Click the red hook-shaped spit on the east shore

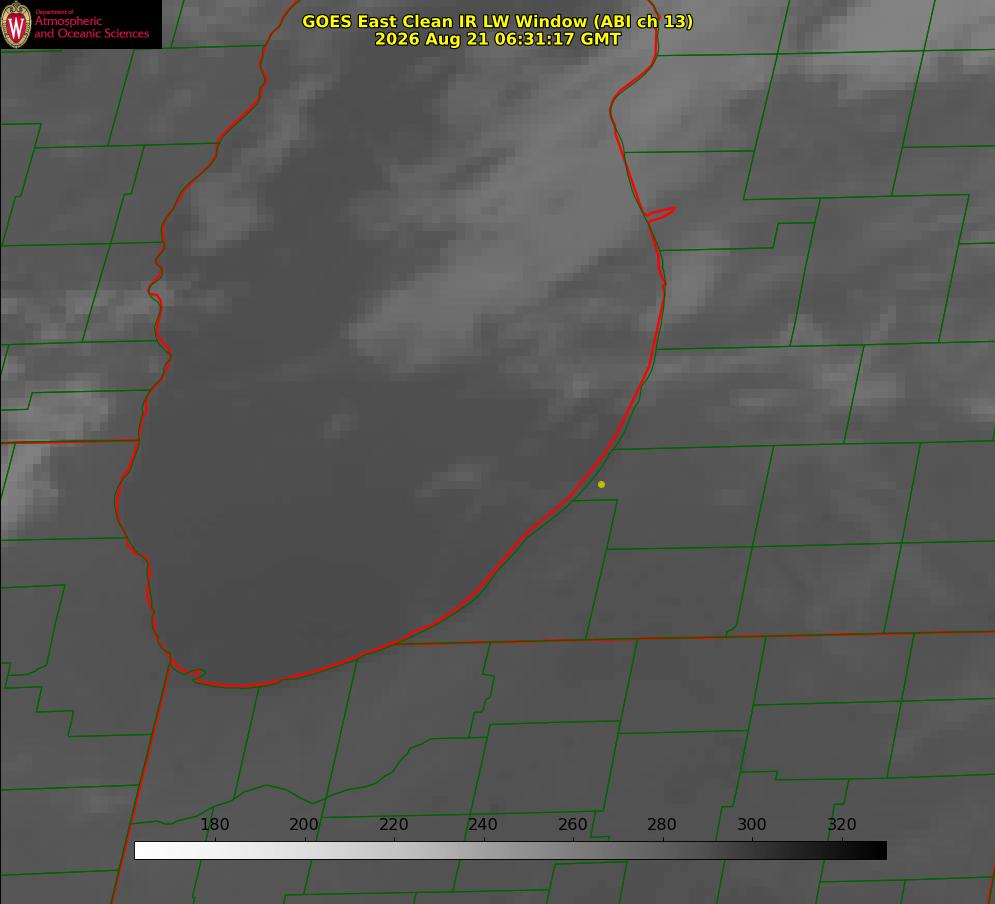click(660, 214)
